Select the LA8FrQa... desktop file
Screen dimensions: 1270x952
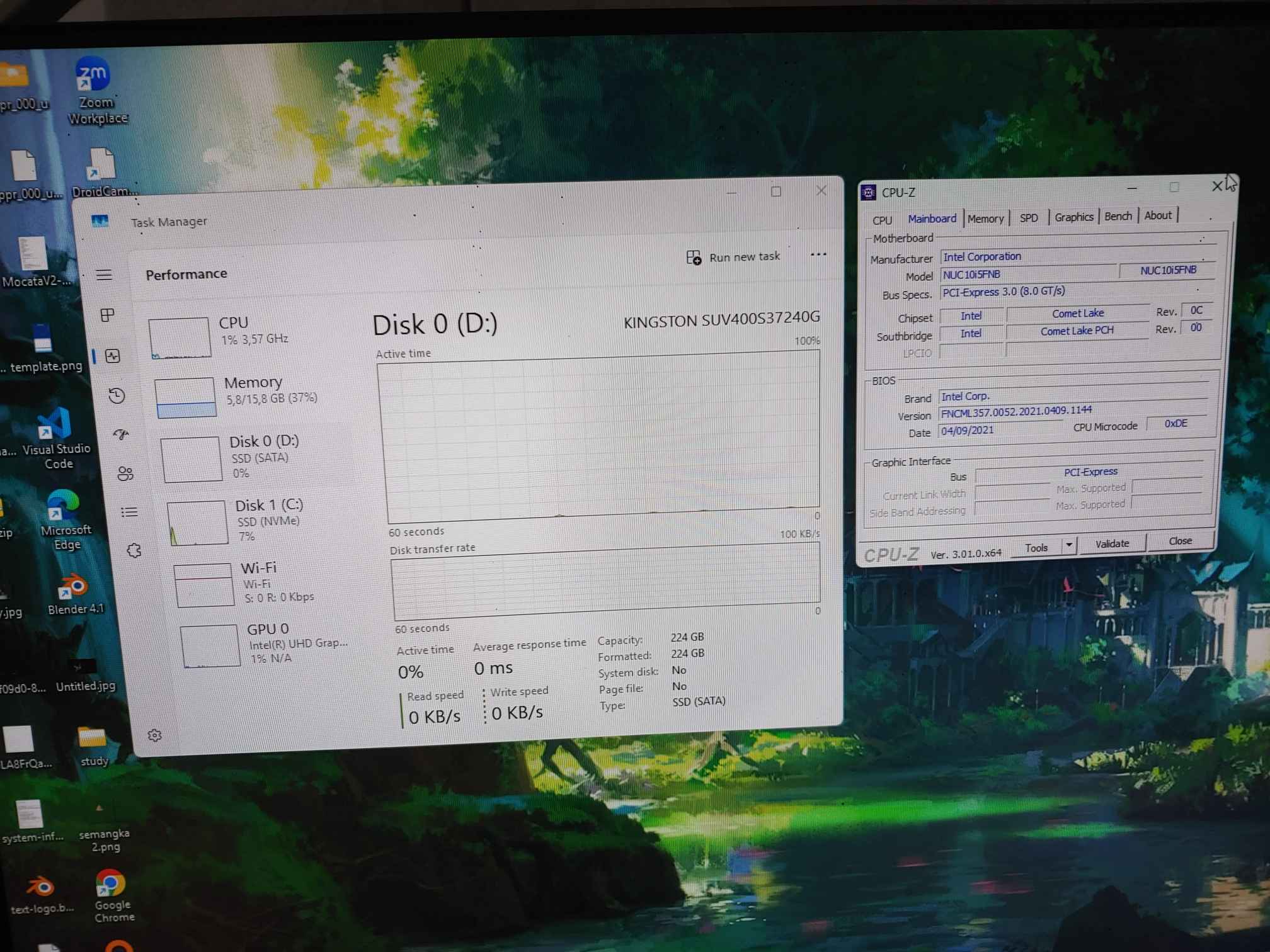[24, 747]
